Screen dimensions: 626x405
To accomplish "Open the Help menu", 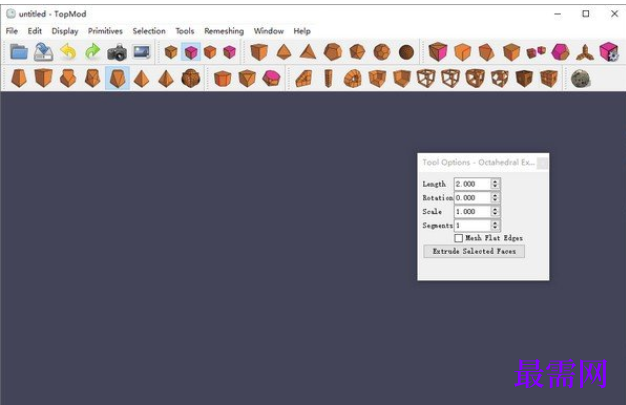I will click(302, 31).
